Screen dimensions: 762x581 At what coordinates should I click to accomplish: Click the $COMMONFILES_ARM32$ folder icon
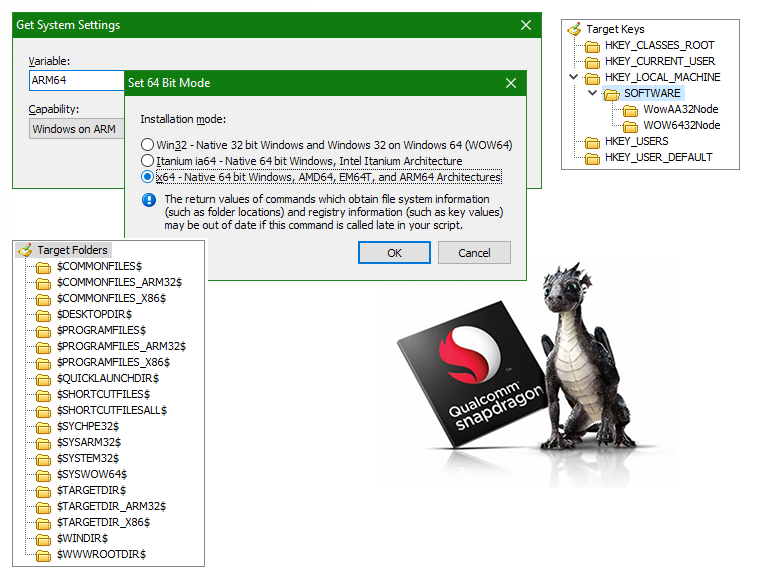pyautogui.click(x=43, y=283)
